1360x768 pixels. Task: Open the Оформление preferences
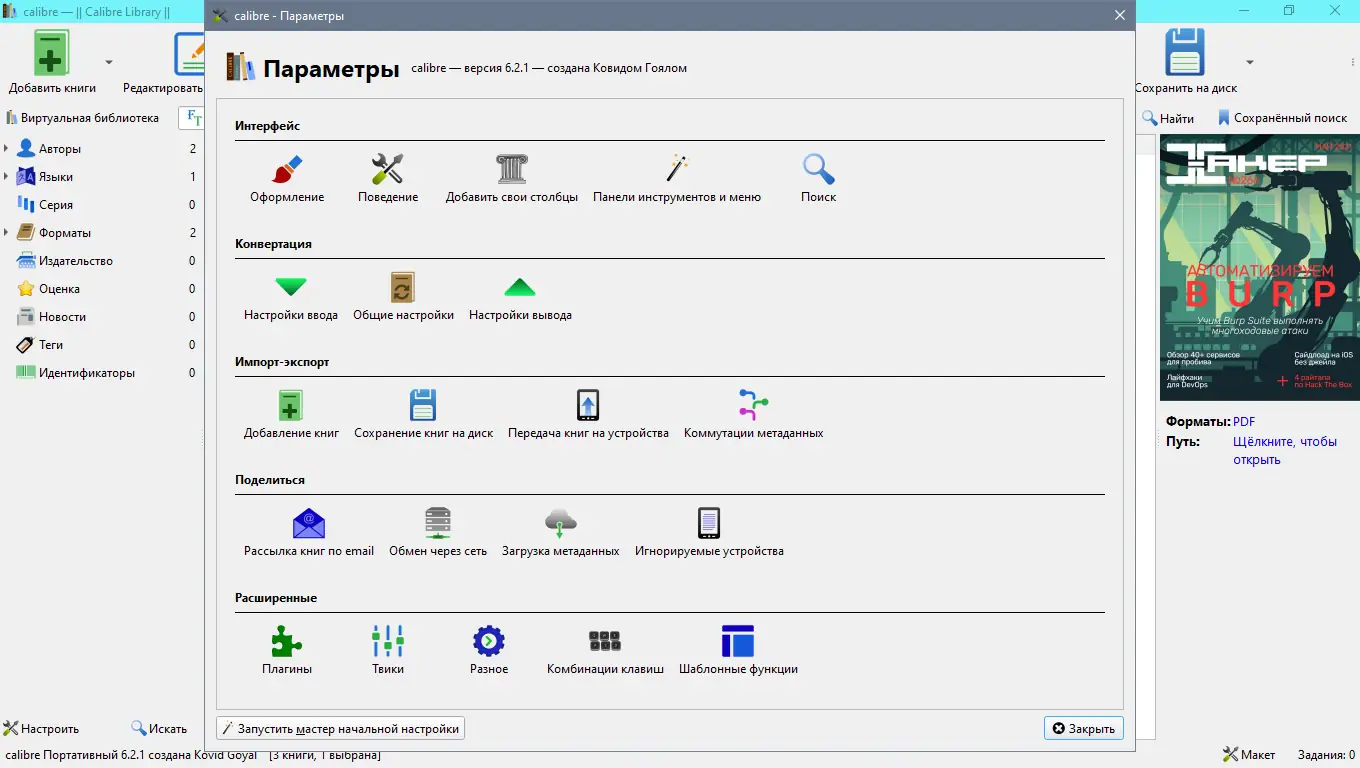click(x=287, y=179)
